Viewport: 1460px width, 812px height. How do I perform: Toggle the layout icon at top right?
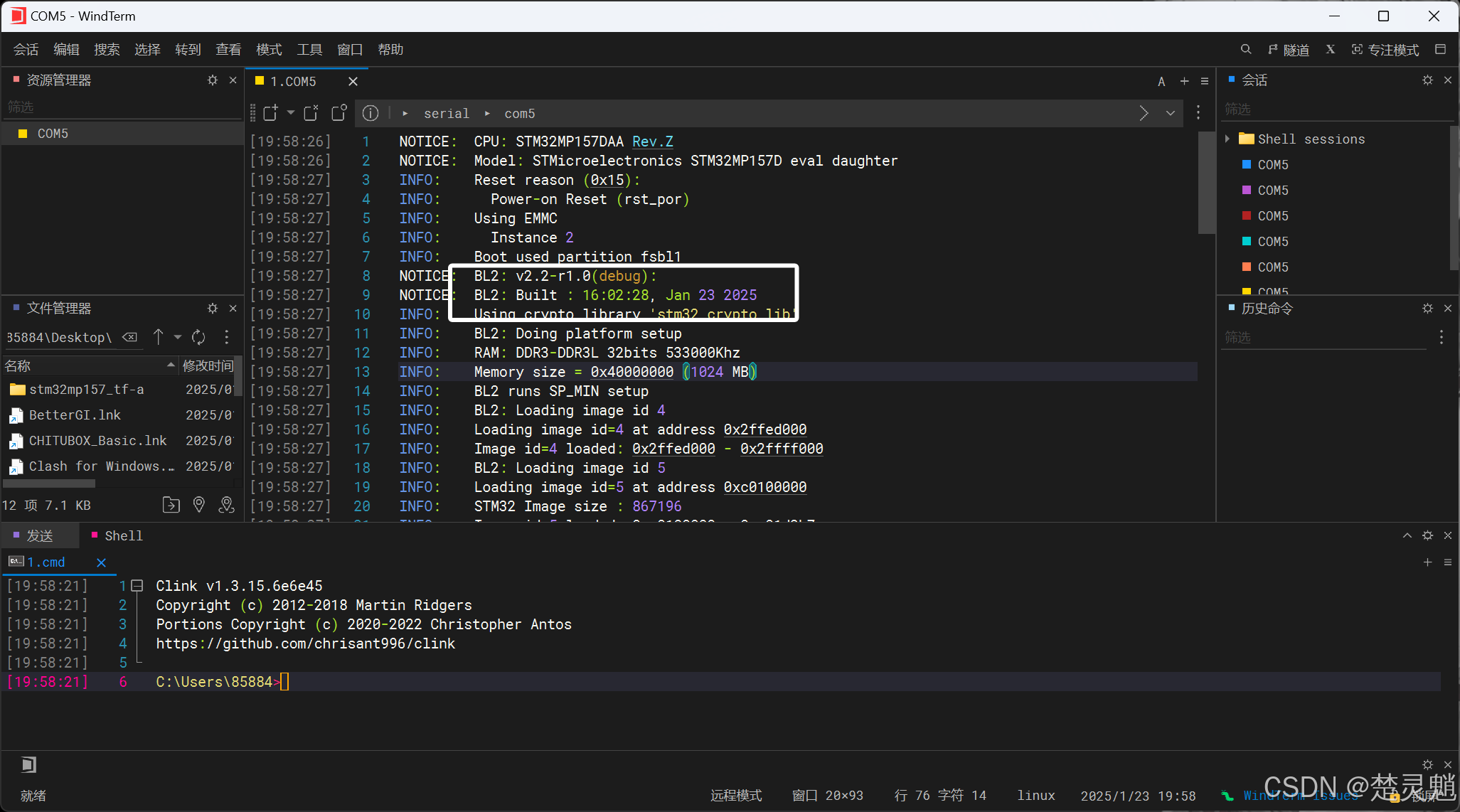point(1440,49)
